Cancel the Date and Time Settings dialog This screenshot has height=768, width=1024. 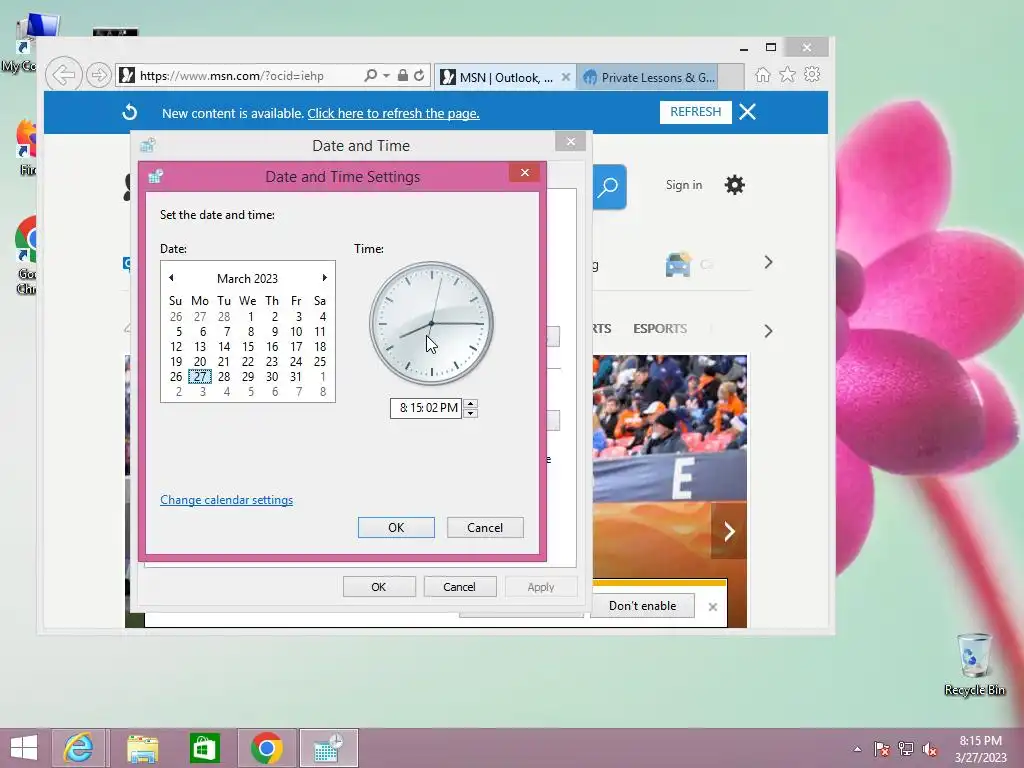tap(485, 528)
